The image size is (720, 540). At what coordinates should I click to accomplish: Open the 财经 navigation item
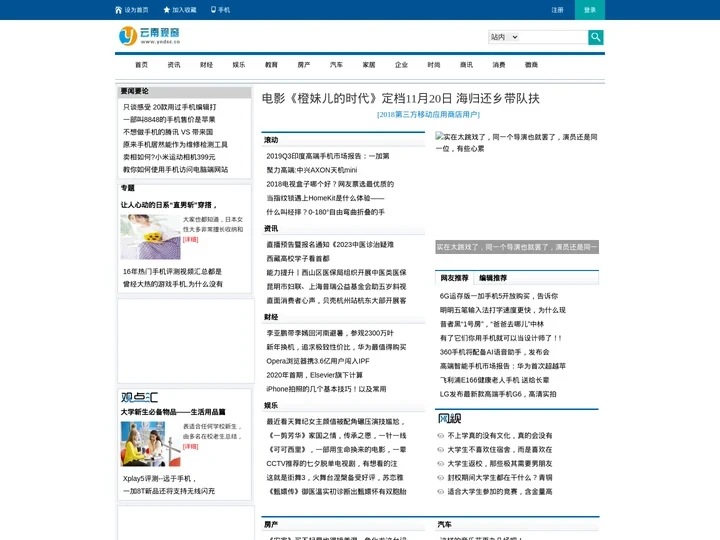tap(207, 65)
